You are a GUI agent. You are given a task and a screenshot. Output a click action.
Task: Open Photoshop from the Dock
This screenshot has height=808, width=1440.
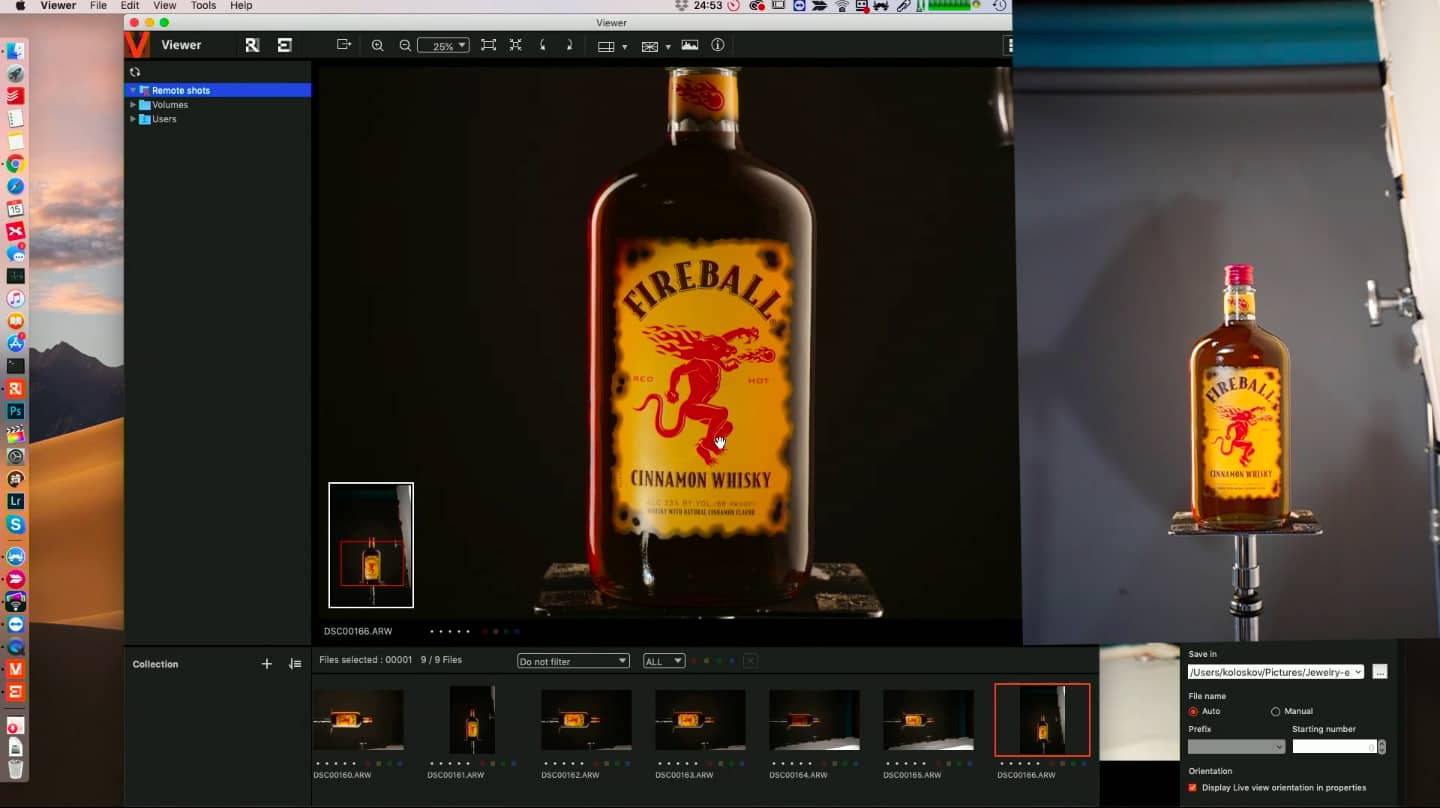point(15,411)
